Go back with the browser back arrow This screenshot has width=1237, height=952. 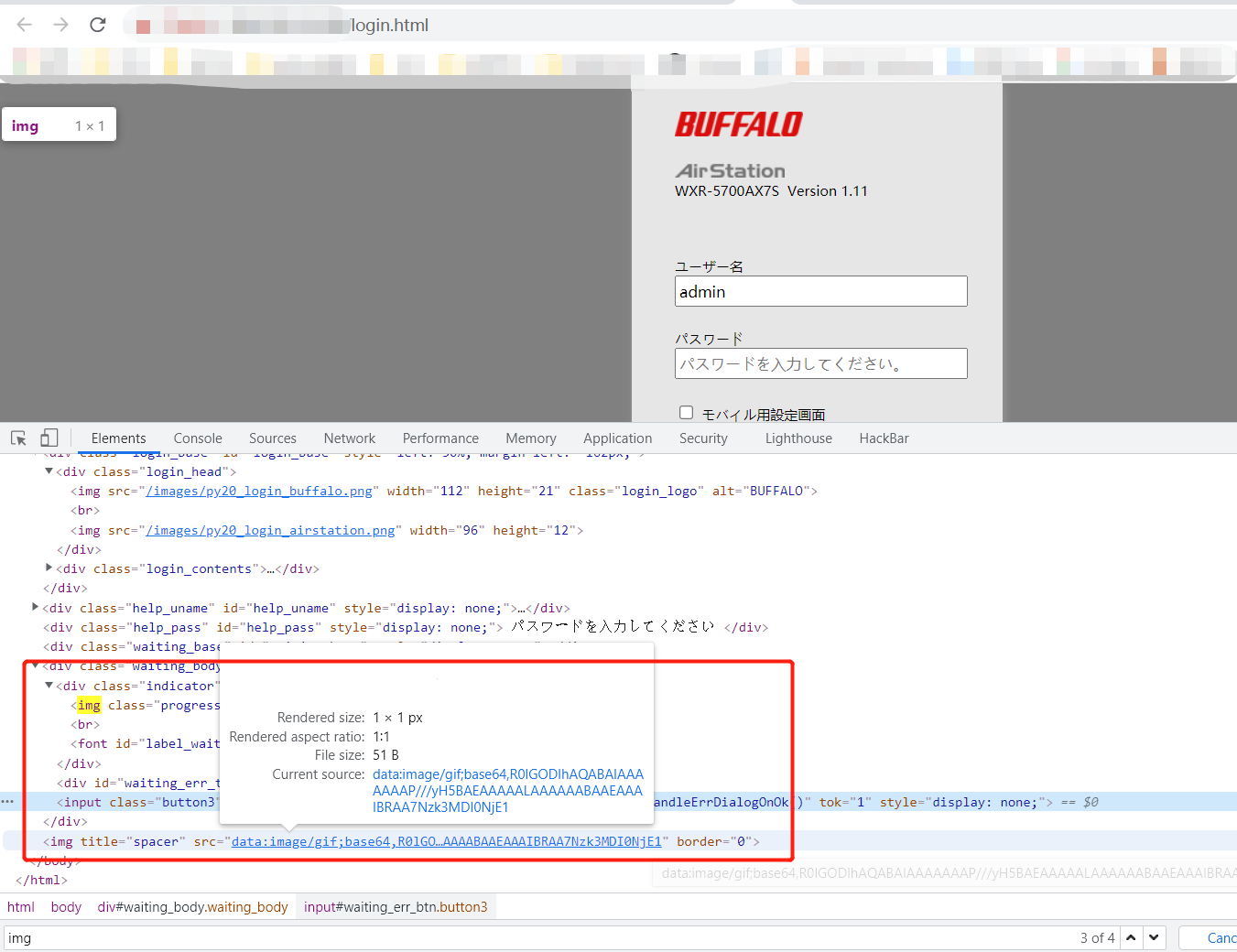pos(25,25)
